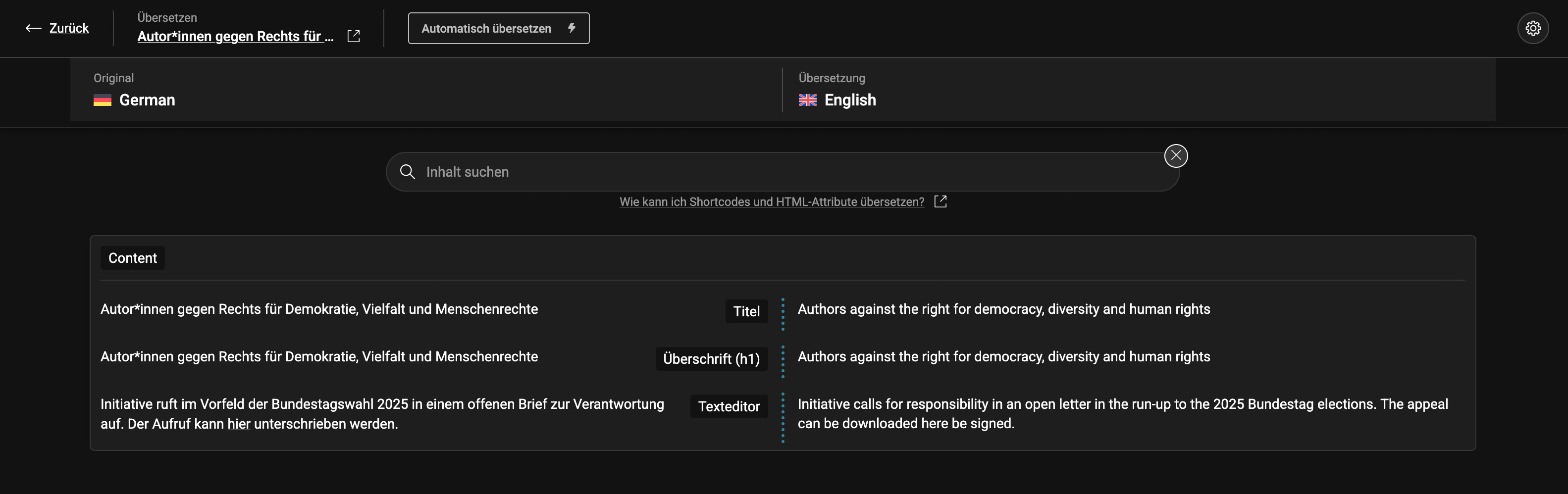The width and height of the screenshot is (1568, 494).
Task: Close the search with the X button
Action: coord(1175,156)
